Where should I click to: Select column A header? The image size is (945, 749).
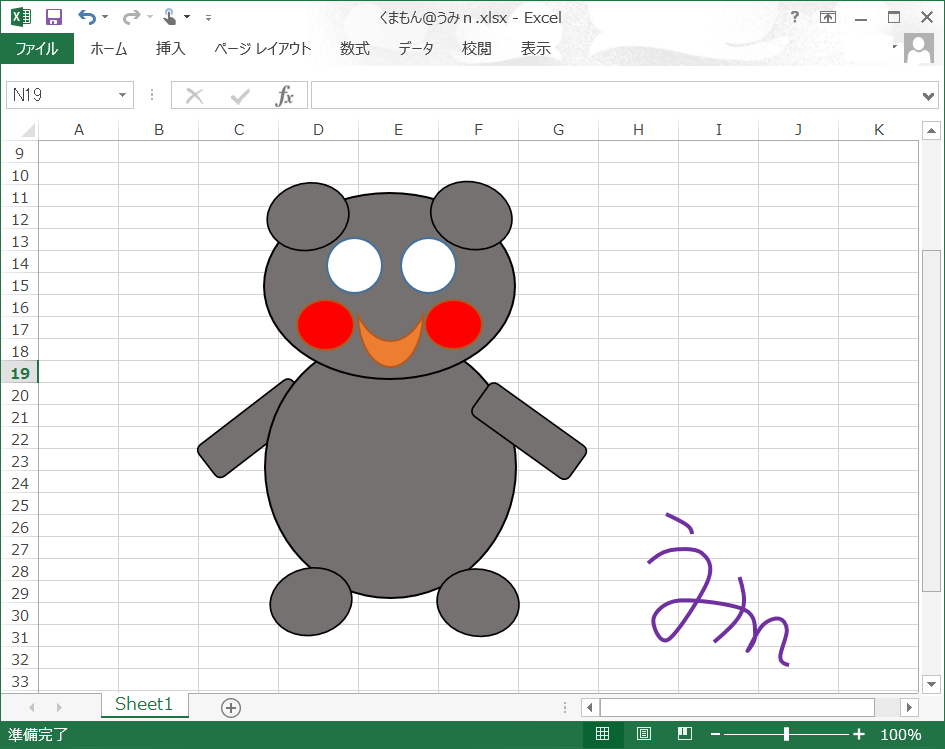tap(79, 130)
